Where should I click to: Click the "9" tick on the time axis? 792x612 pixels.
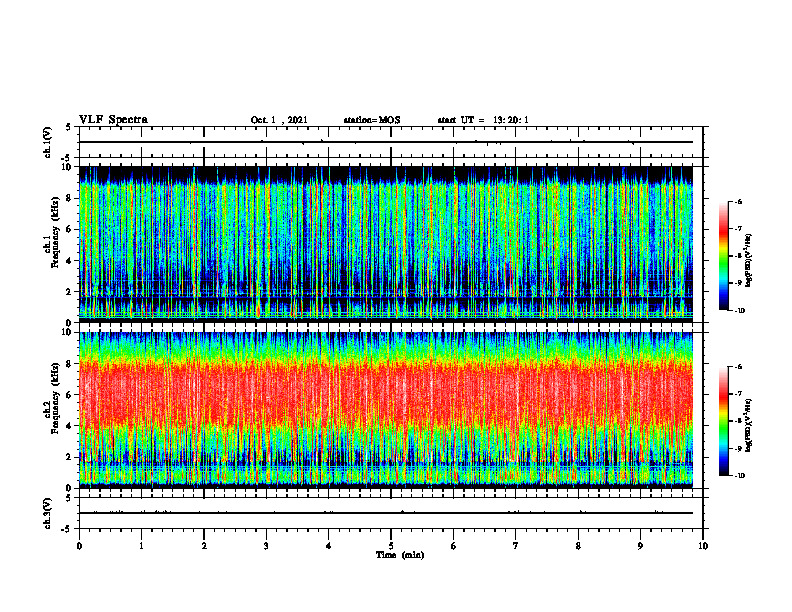640,546
